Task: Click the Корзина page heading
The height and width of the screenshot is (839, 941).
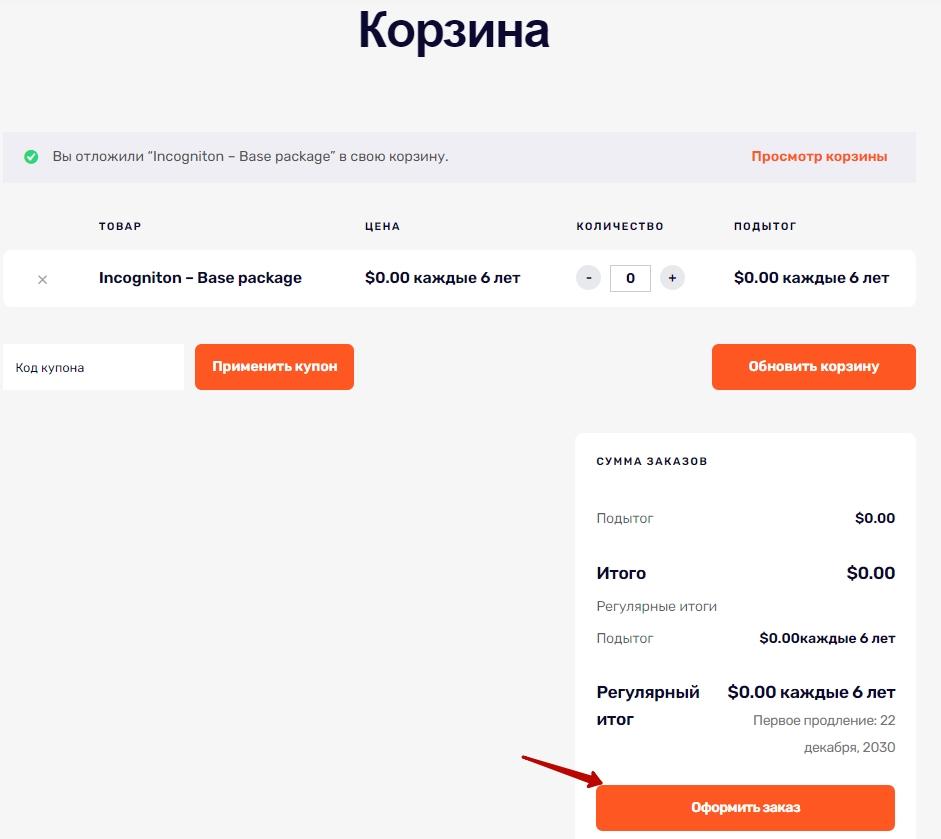Action: pyautogui.click(x=454, y=31)
